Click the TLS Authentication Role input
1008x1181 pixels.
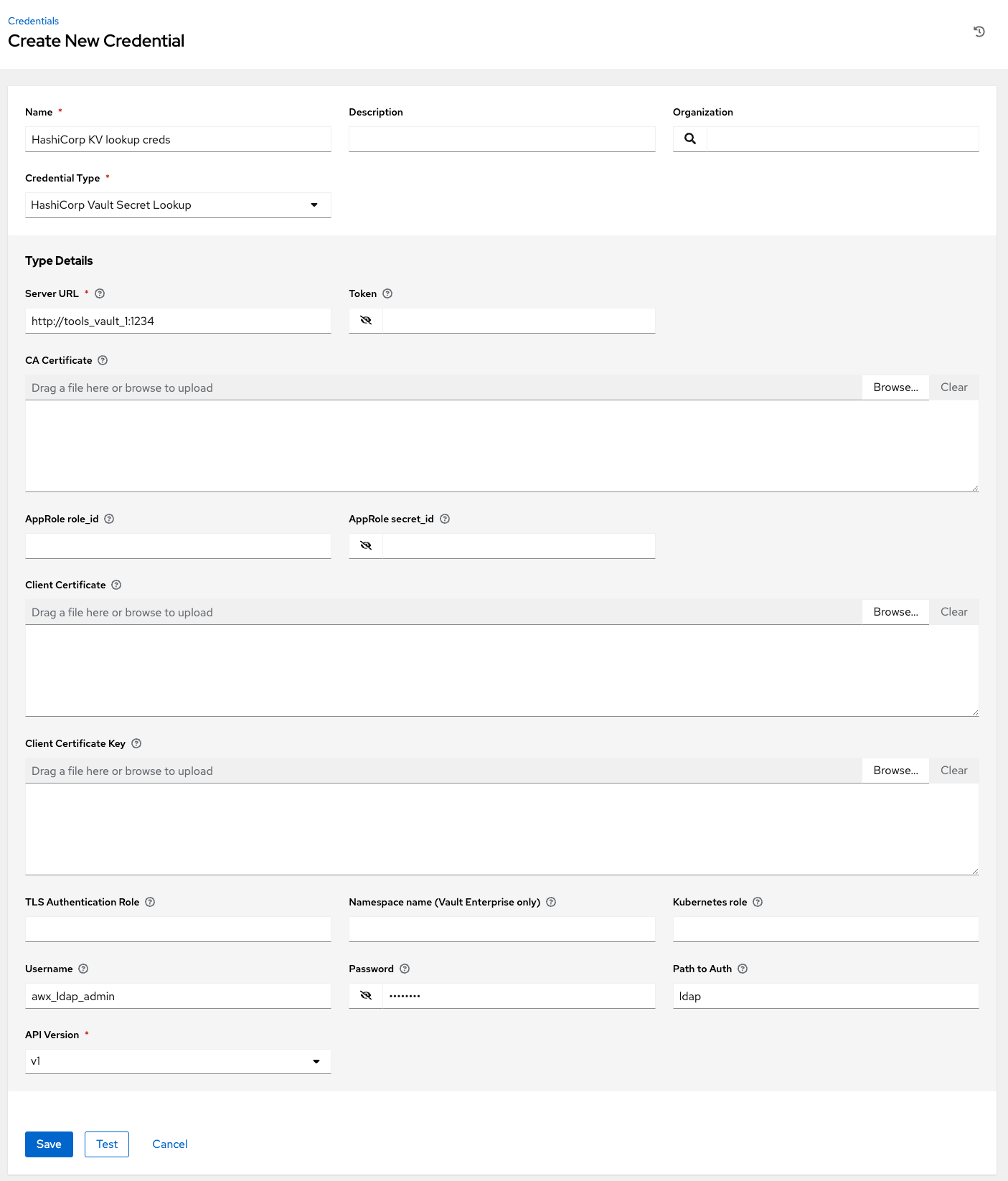coord(178,929)
